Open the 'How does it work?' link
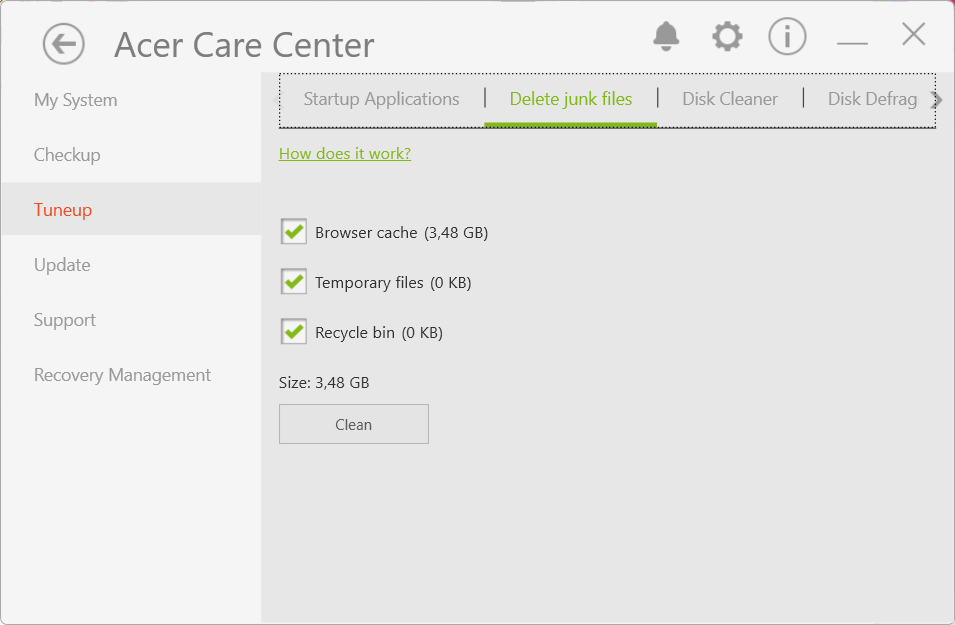The image size is (955, 625). click(345, 153)
